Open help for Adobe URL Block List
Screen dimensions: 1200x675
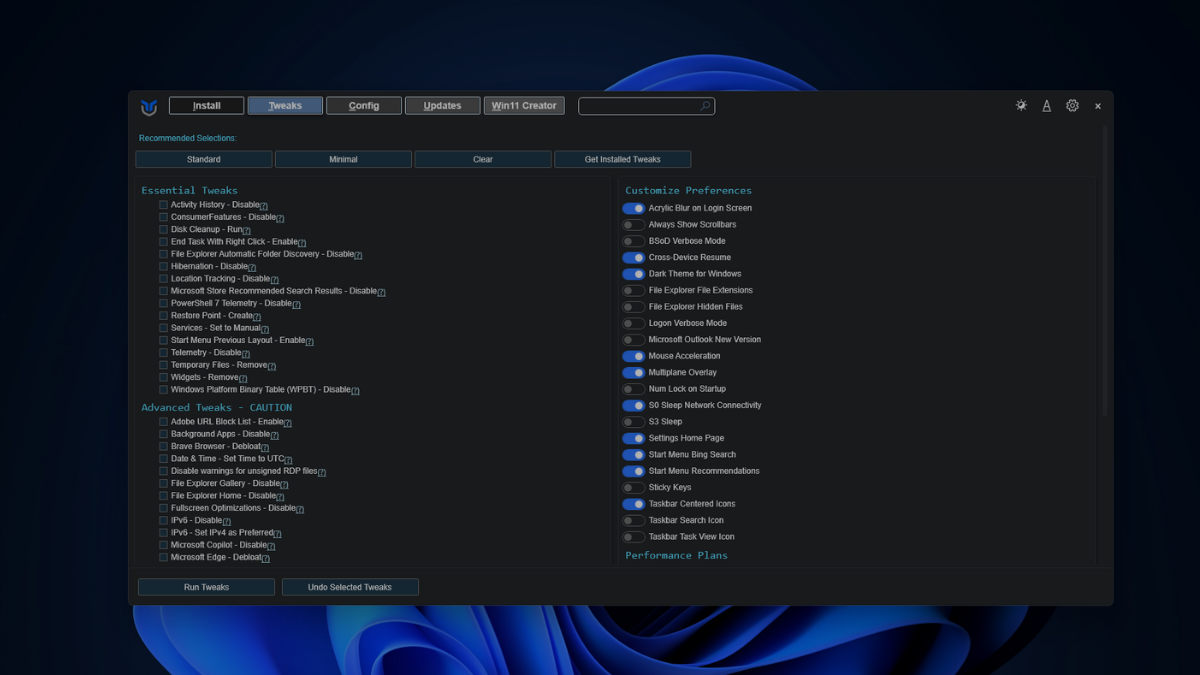pyautogui.click(x=288, y=422)
